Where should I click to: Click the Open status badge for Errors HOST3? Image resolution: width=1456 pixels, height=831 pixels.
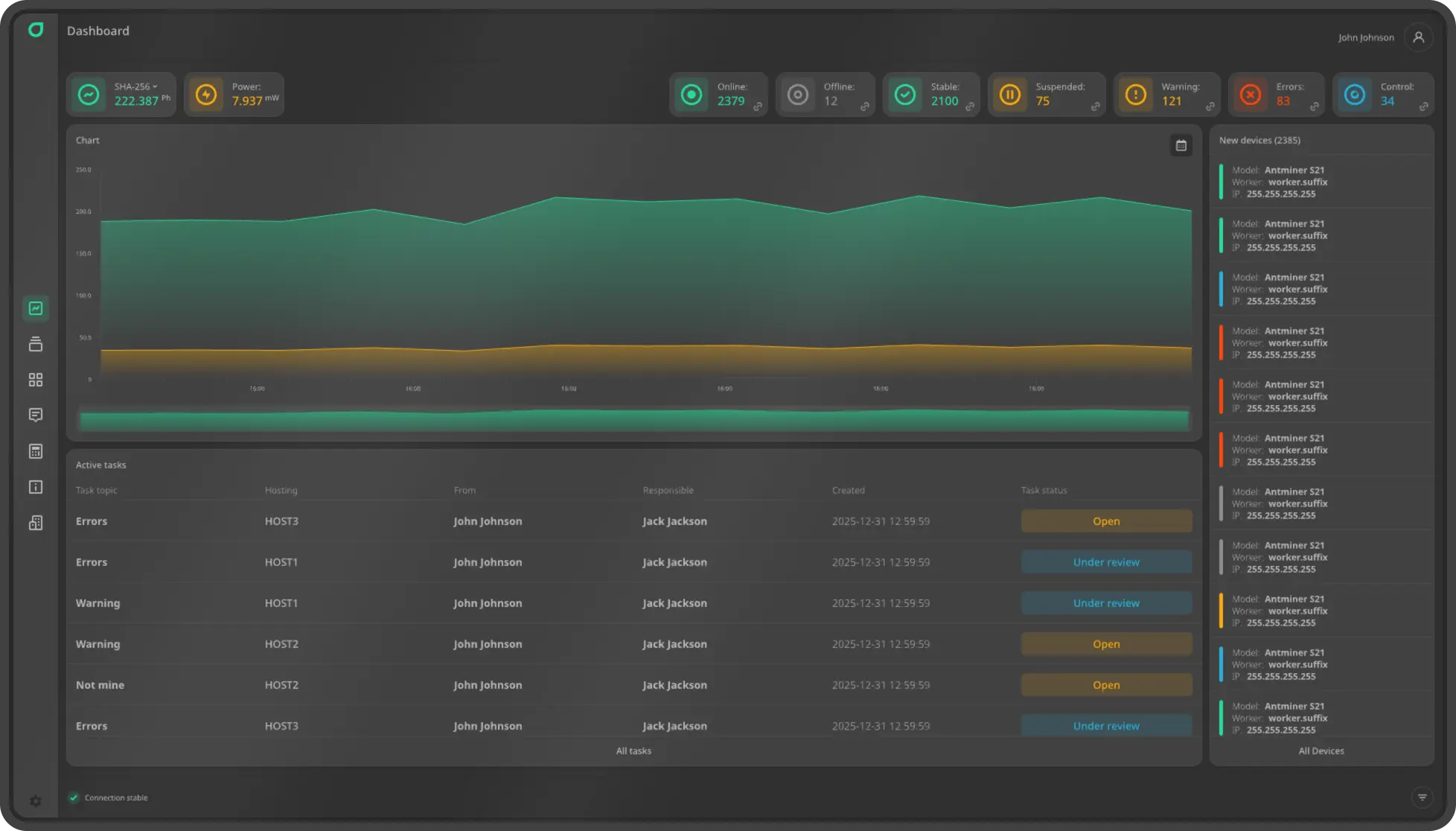1106,520
